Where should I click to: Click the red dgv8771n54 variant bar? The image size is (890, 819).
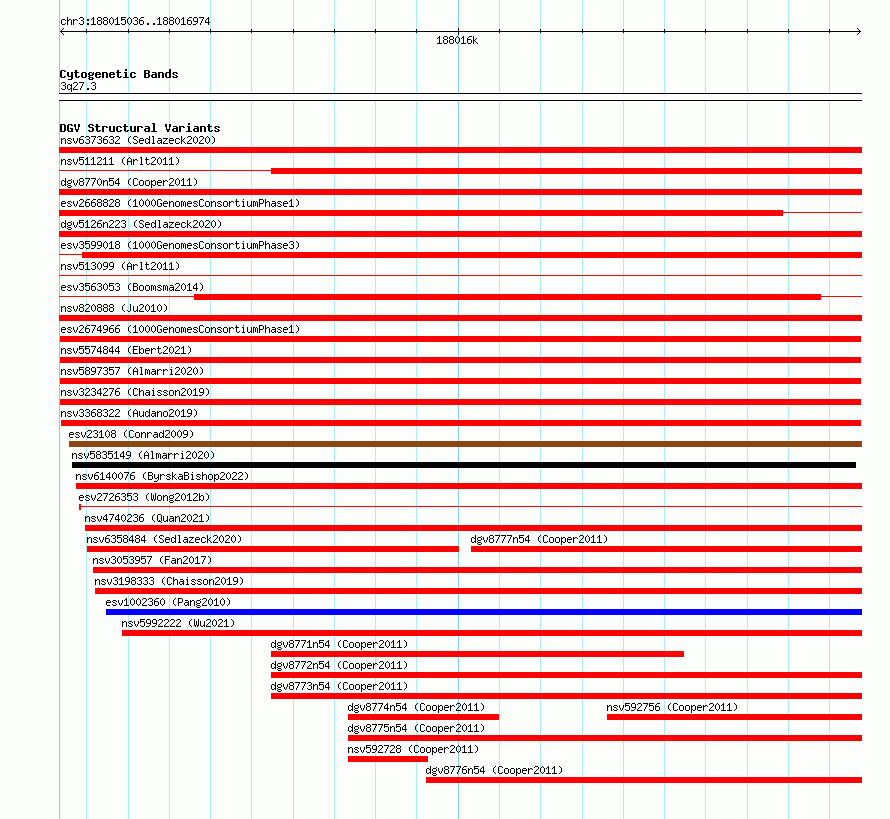pos(477,654)
